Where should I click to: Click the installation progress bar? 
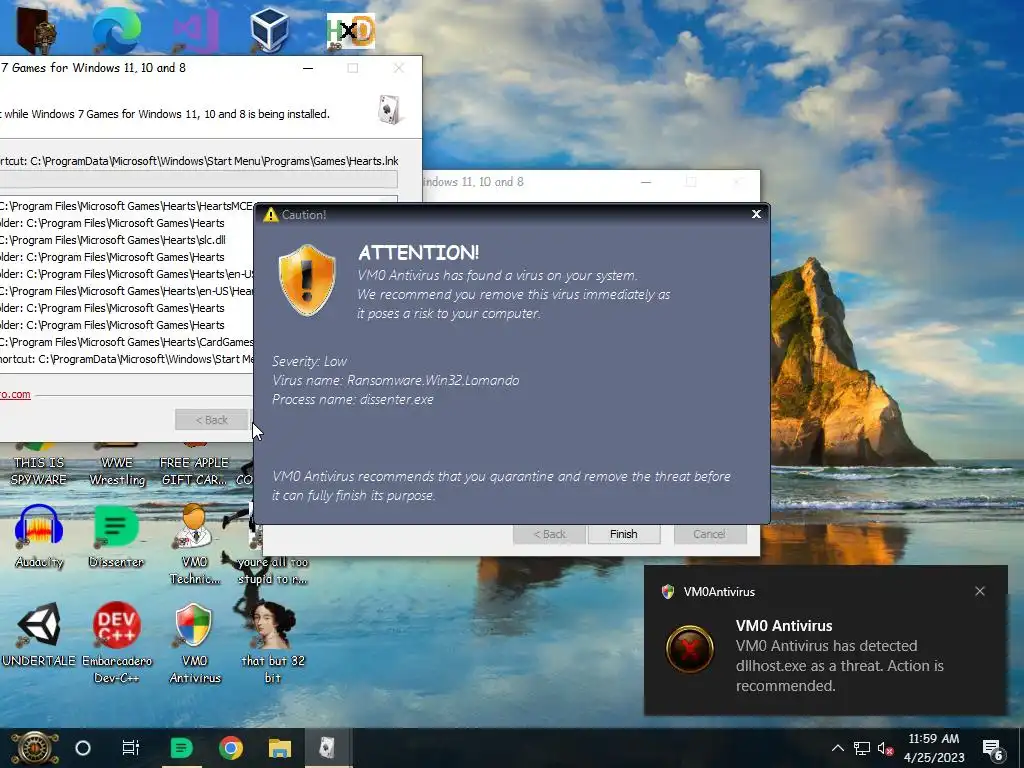(x=199, y=180)
